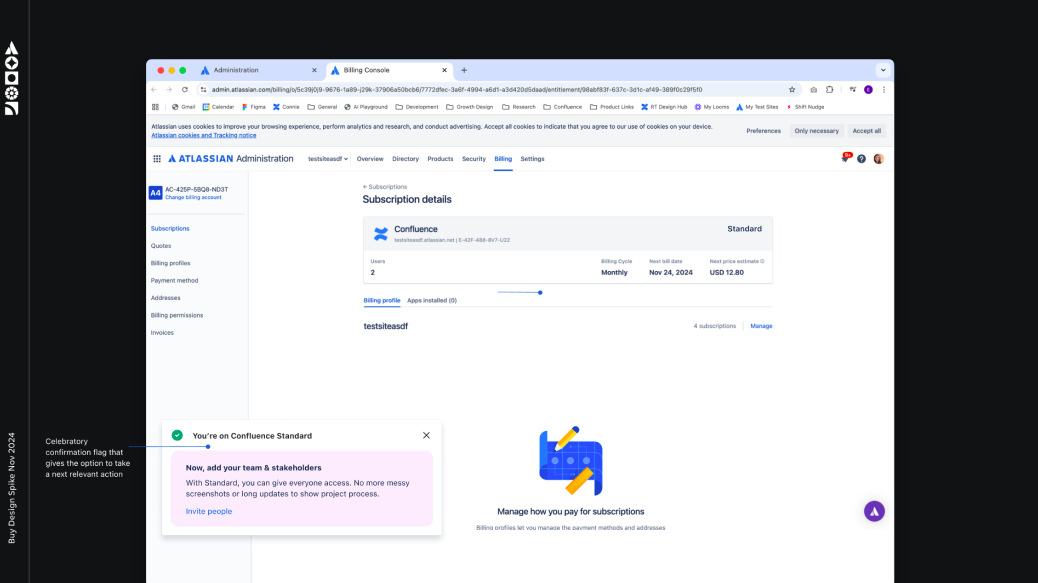Open a new browser tab

[464, 70]
